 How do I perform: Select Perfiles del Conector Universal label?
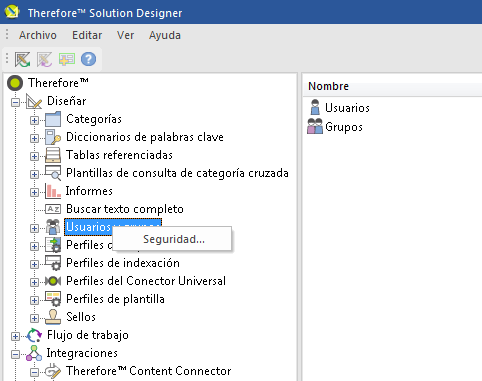point(146,281)
